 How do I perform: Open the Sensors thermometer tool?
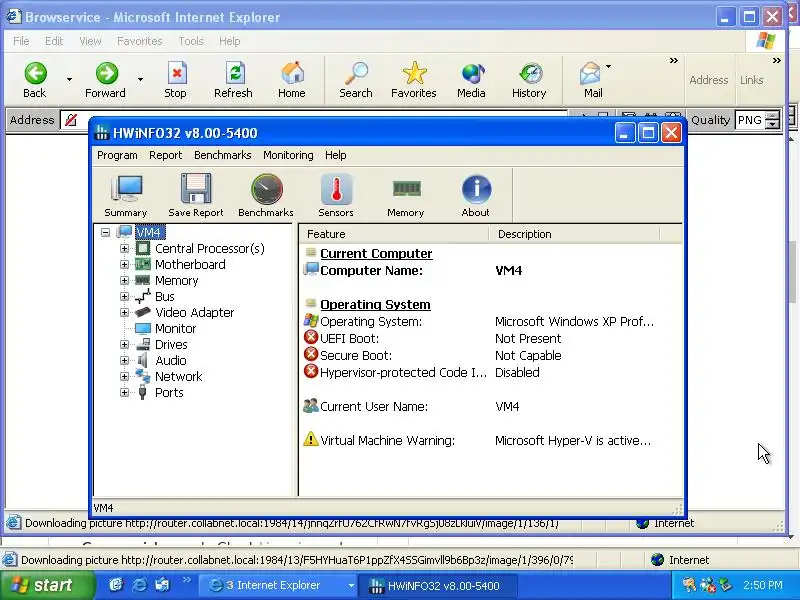click(x=336, y=196)
